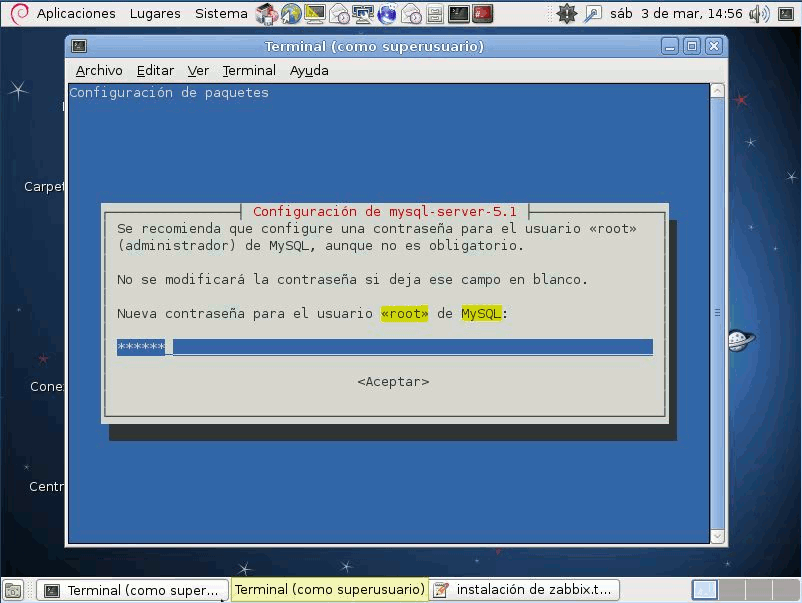Switch to 'instalación de zabbix' taskbar window

(x=525, y=590)
